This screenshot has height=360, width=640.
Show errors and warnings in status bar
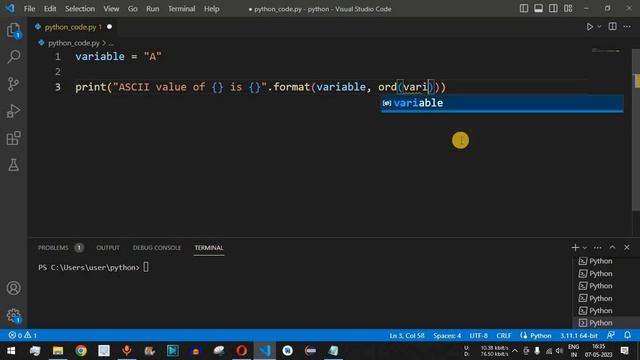pos(23,336)
